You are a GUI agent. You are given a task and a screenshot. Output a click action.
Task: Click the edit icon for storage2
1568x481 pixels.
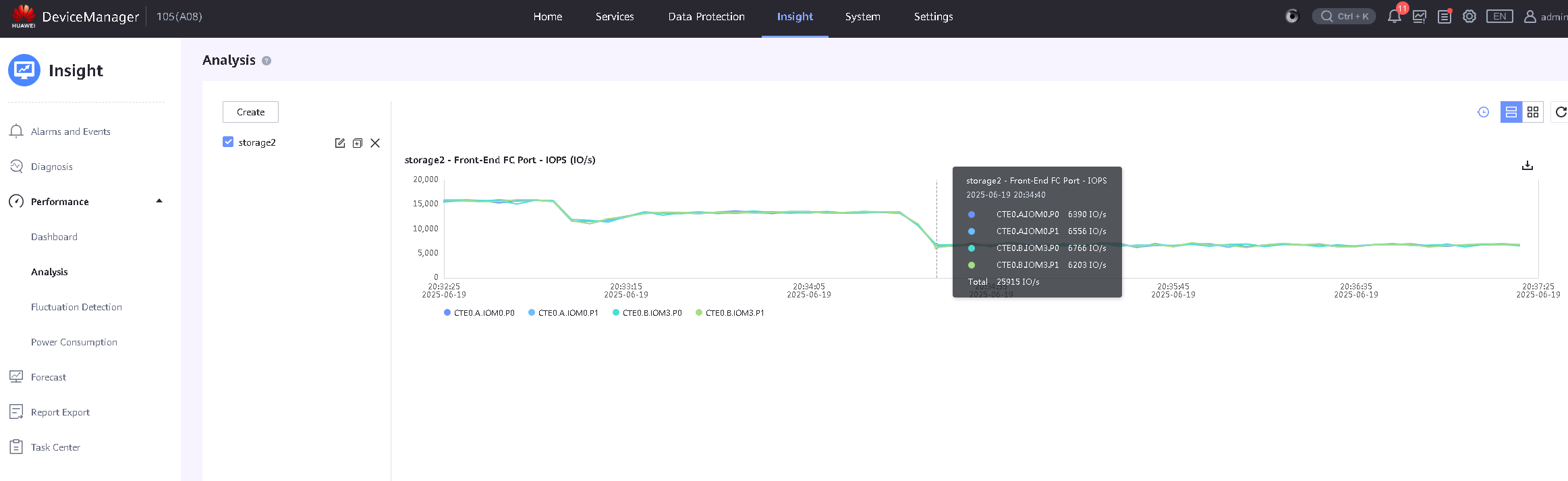pos(340,143)
